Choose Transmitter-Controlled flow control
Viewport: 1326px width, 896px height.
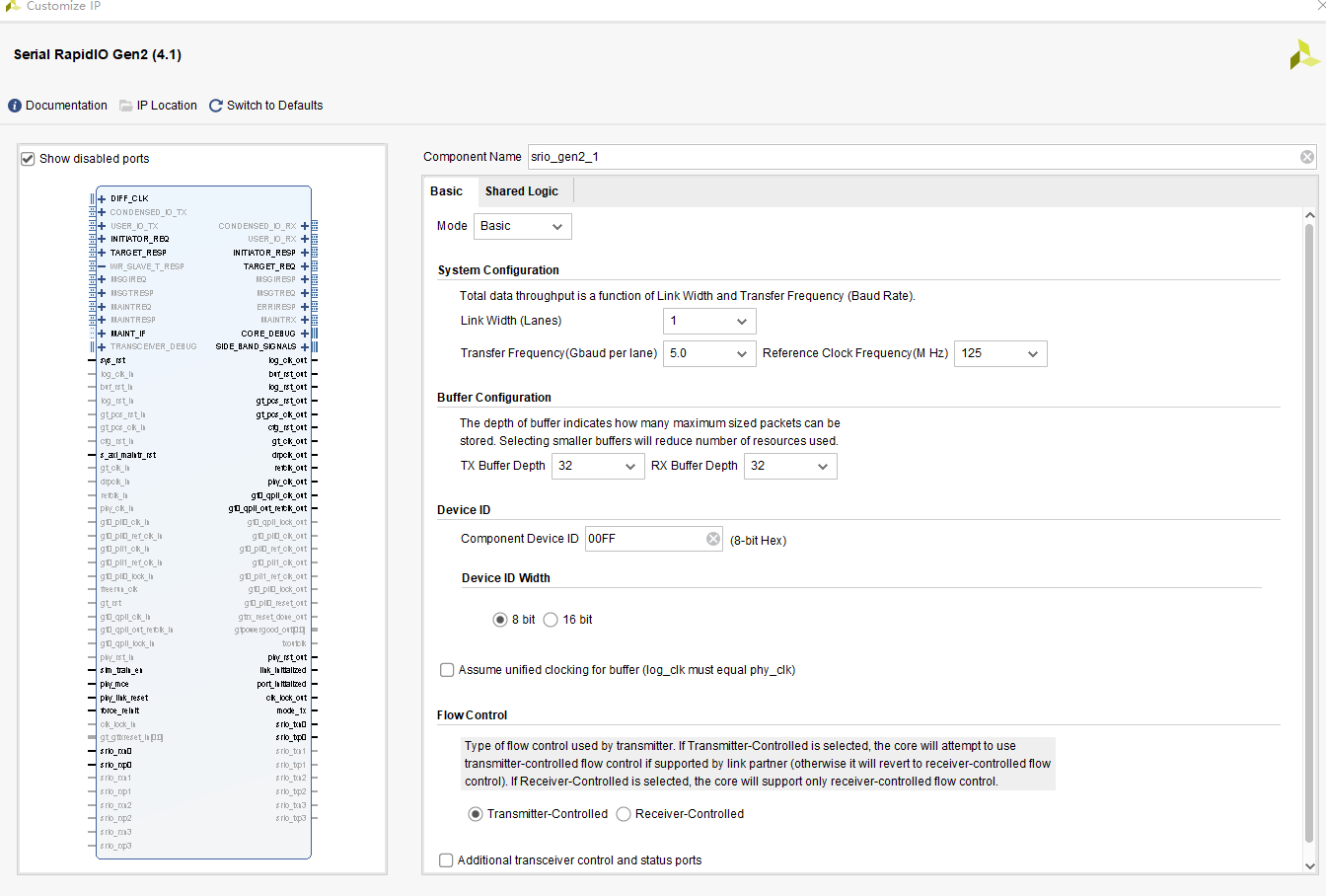click(x=476, y=814)
